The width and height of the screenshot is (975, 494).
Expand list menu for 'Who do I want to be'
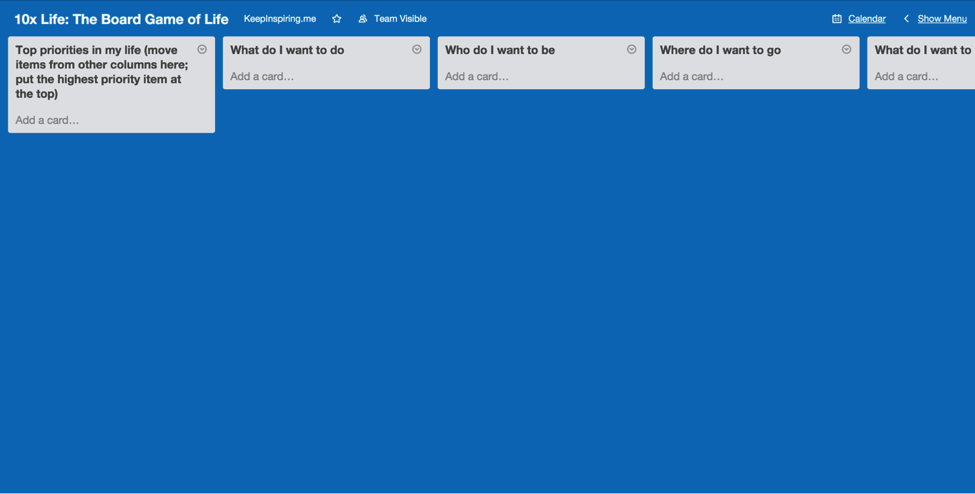pos(632,49)
